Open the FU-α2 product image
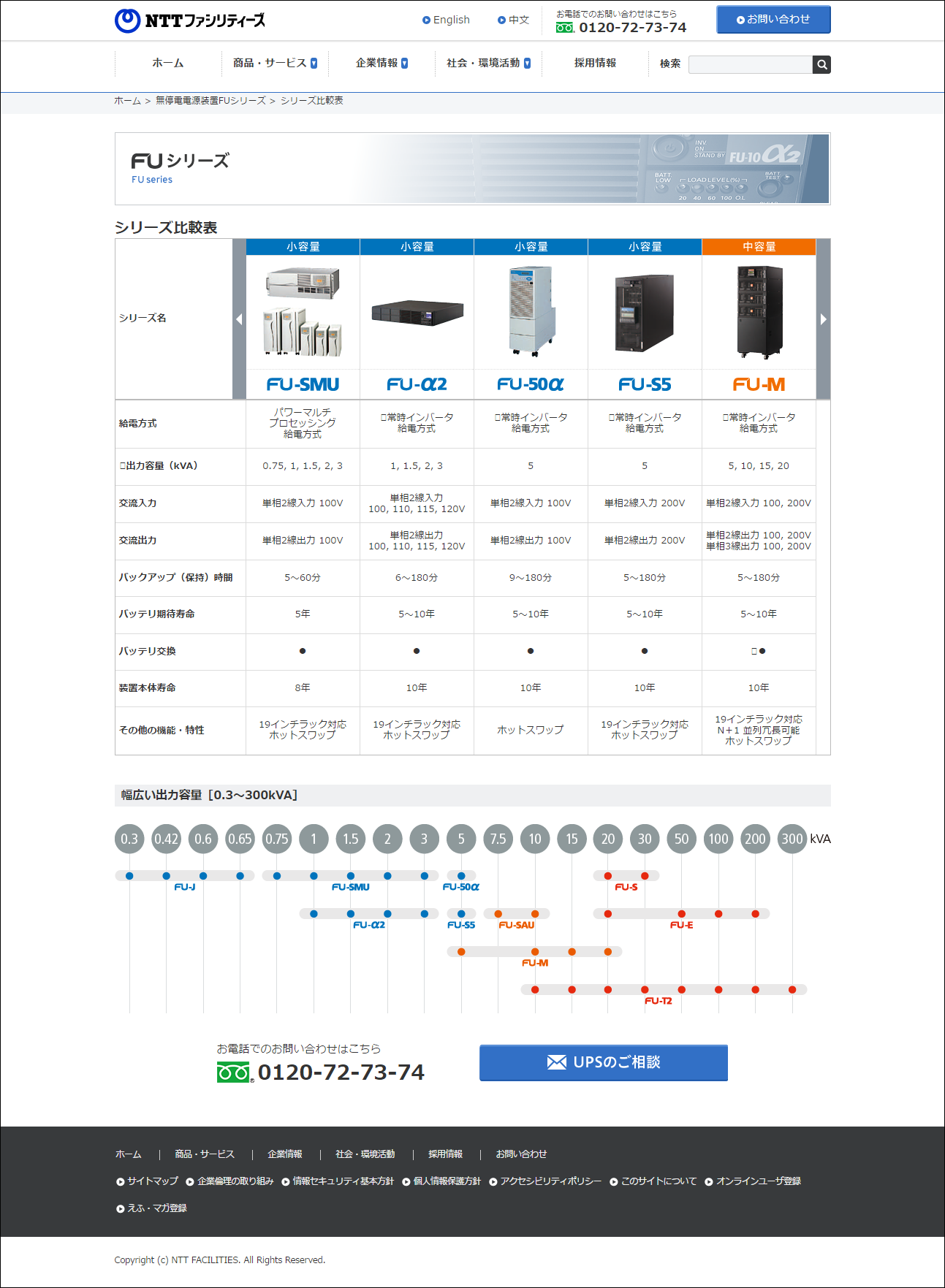This screenshot has width=945, height=1288. [417, 313]
